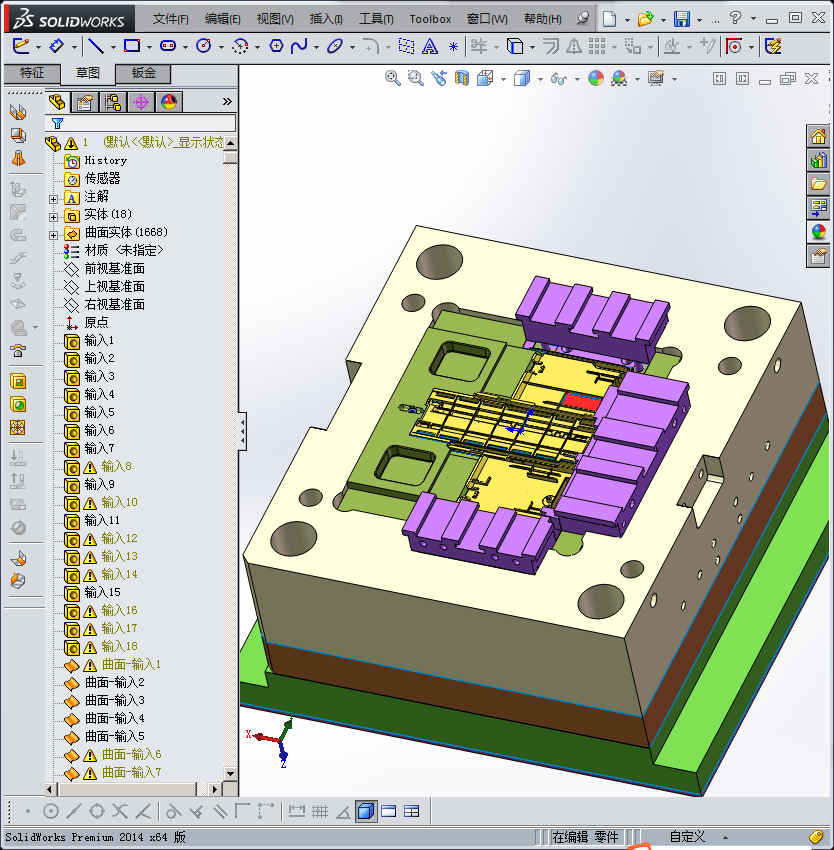
Task: Open Appearances task pane icon
Action: click(818, 232)
